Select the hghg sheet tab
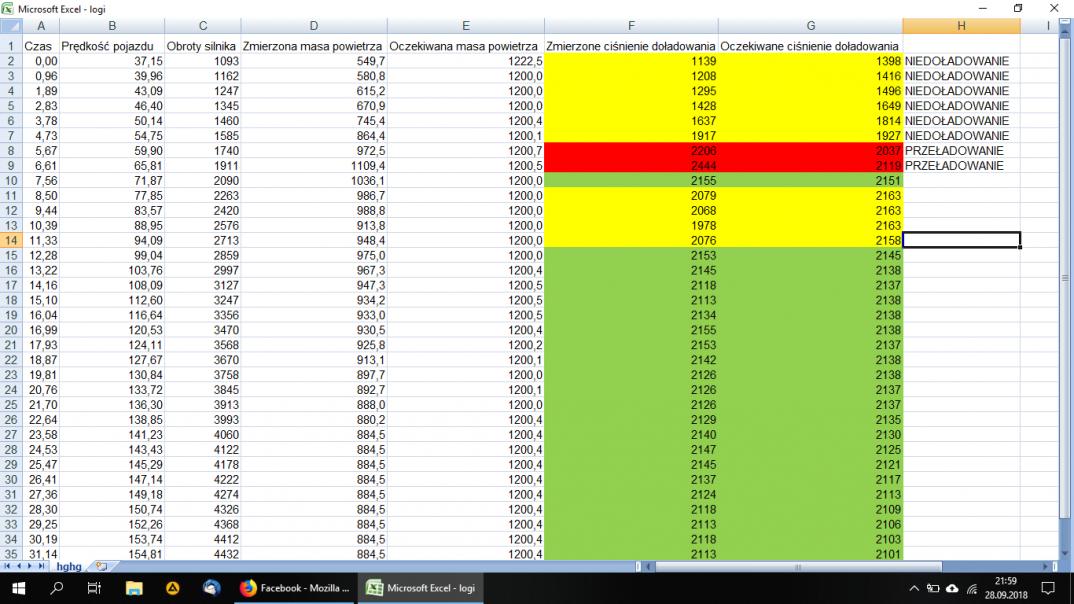Viewport: 1074px width, 604px height. coord(68,566)
